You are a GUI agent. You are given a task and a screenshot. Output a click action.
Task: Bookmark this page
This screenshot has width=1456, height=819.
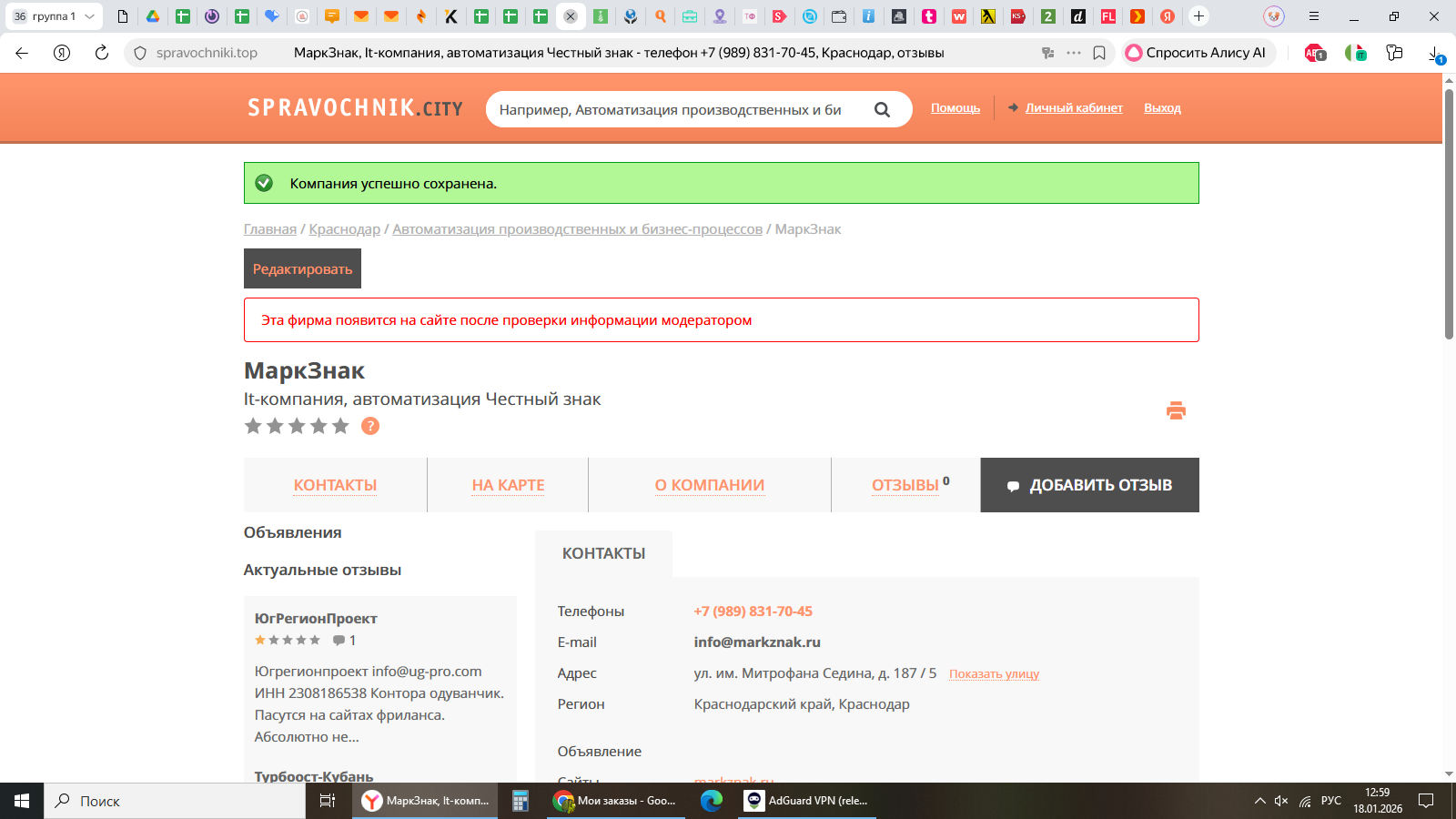[1099, 53]
